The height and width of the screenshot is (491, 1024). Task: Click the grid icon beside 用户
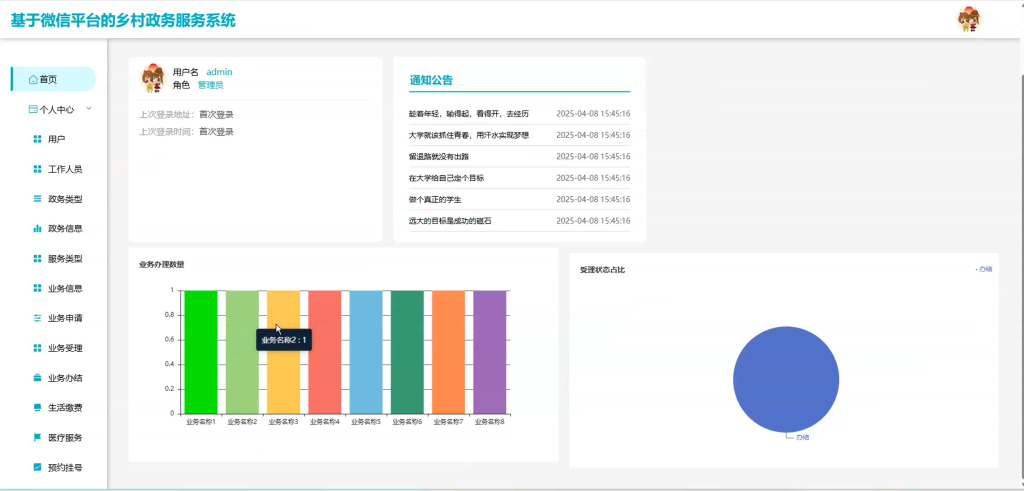click(37, 139)
